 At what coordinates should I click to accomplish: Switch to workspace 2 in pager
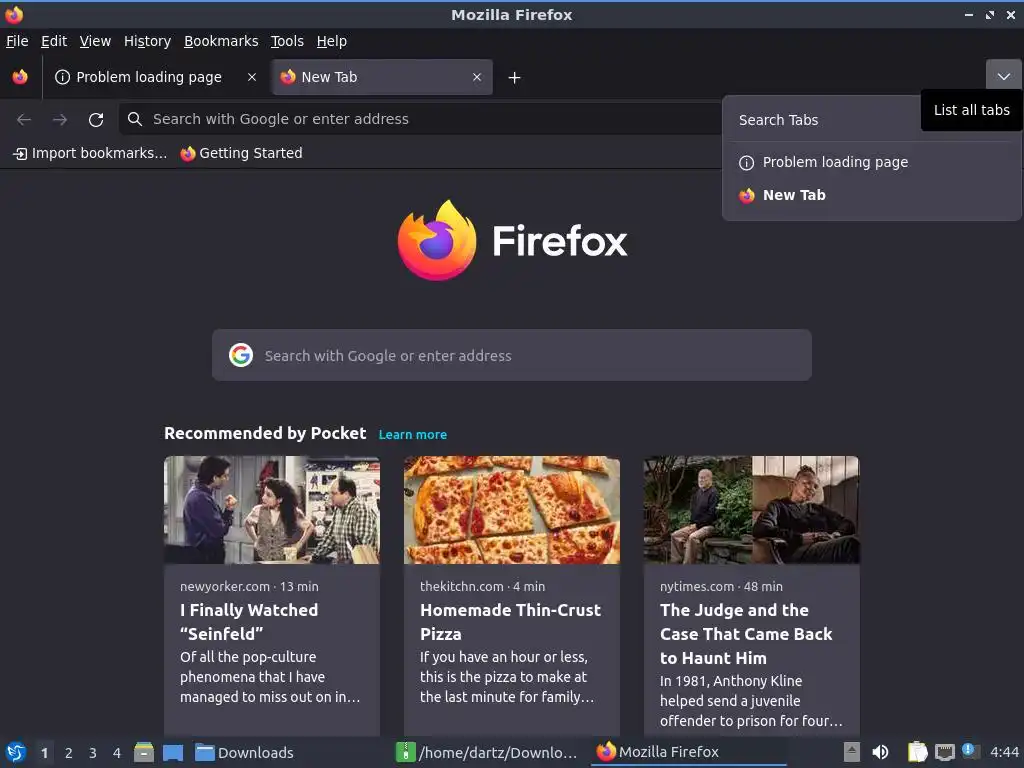point(69,753)
